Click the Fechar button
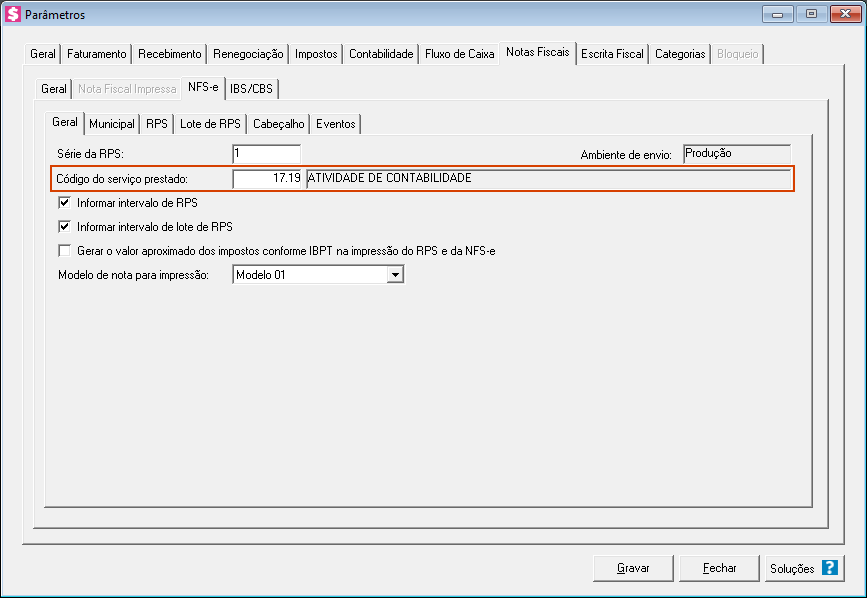867x598 pixels. pos(720,568)
